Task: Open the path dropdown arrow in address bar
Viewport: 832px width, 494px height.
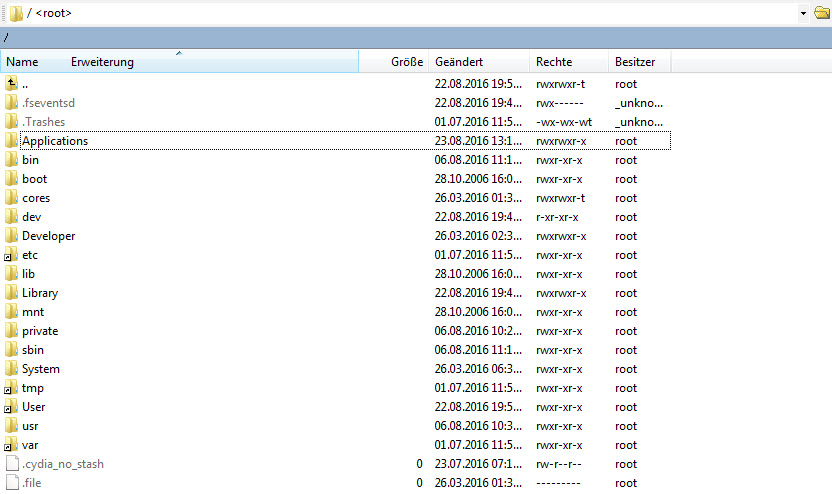Action: [x=804, y=13]
